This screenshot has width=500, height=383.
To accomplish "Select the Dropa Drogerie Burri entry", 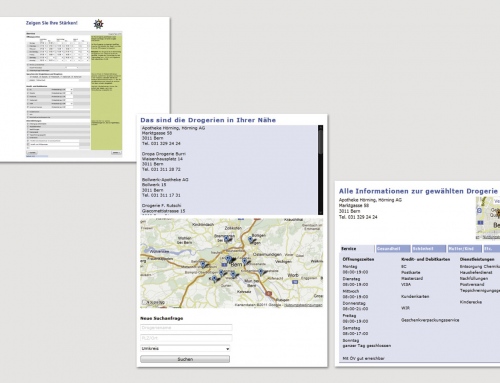I will (164, 154).
